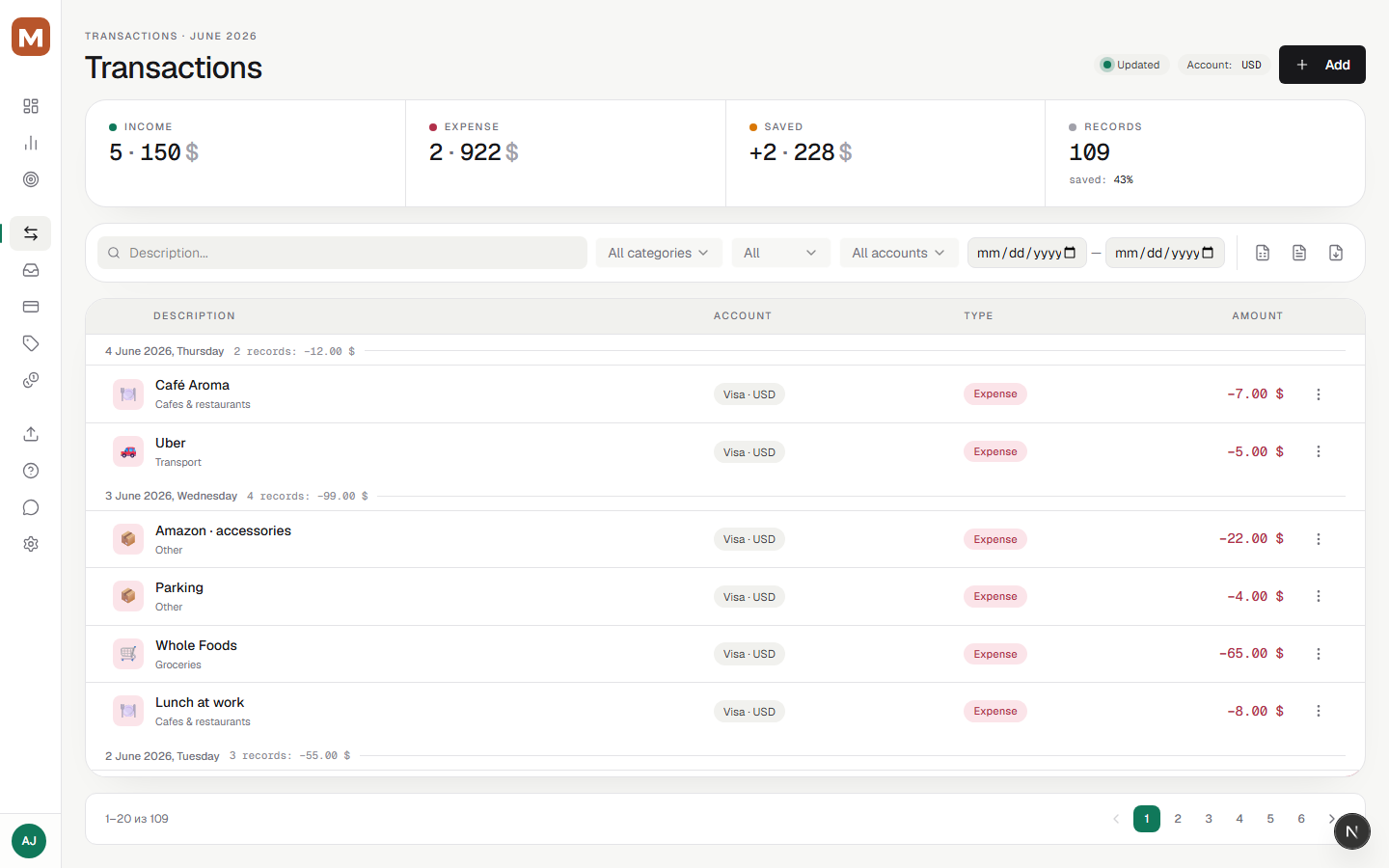Click the Updated status badge

[x=1132, y=65]
